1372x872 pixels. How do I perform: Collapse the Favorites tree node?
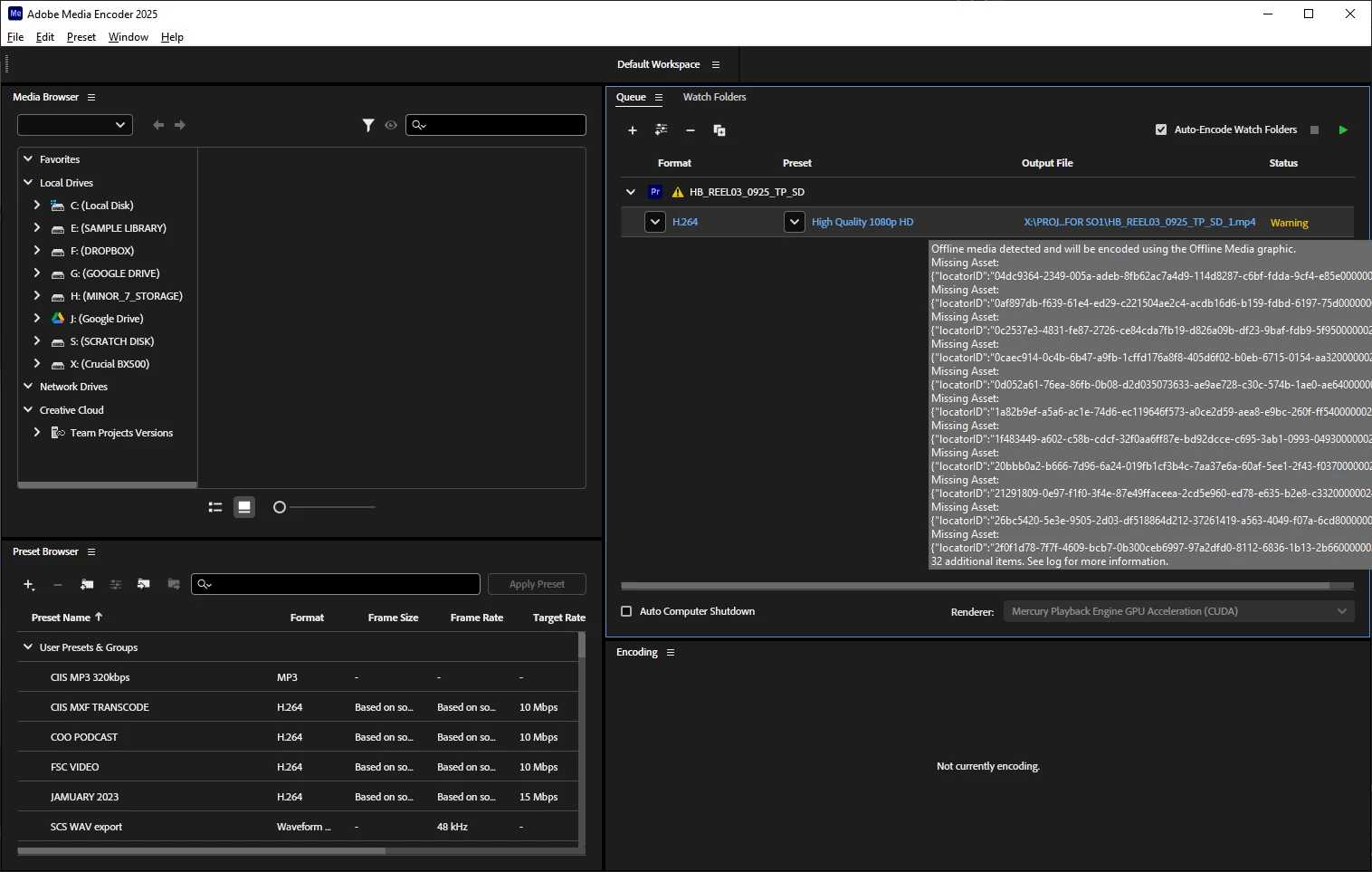click(28, 159)
